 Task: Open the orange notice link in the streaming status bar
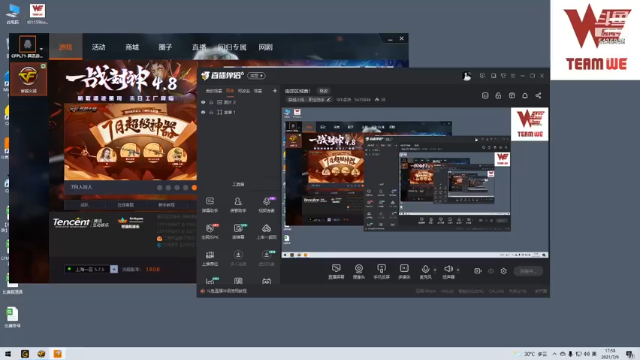[224, 291]
